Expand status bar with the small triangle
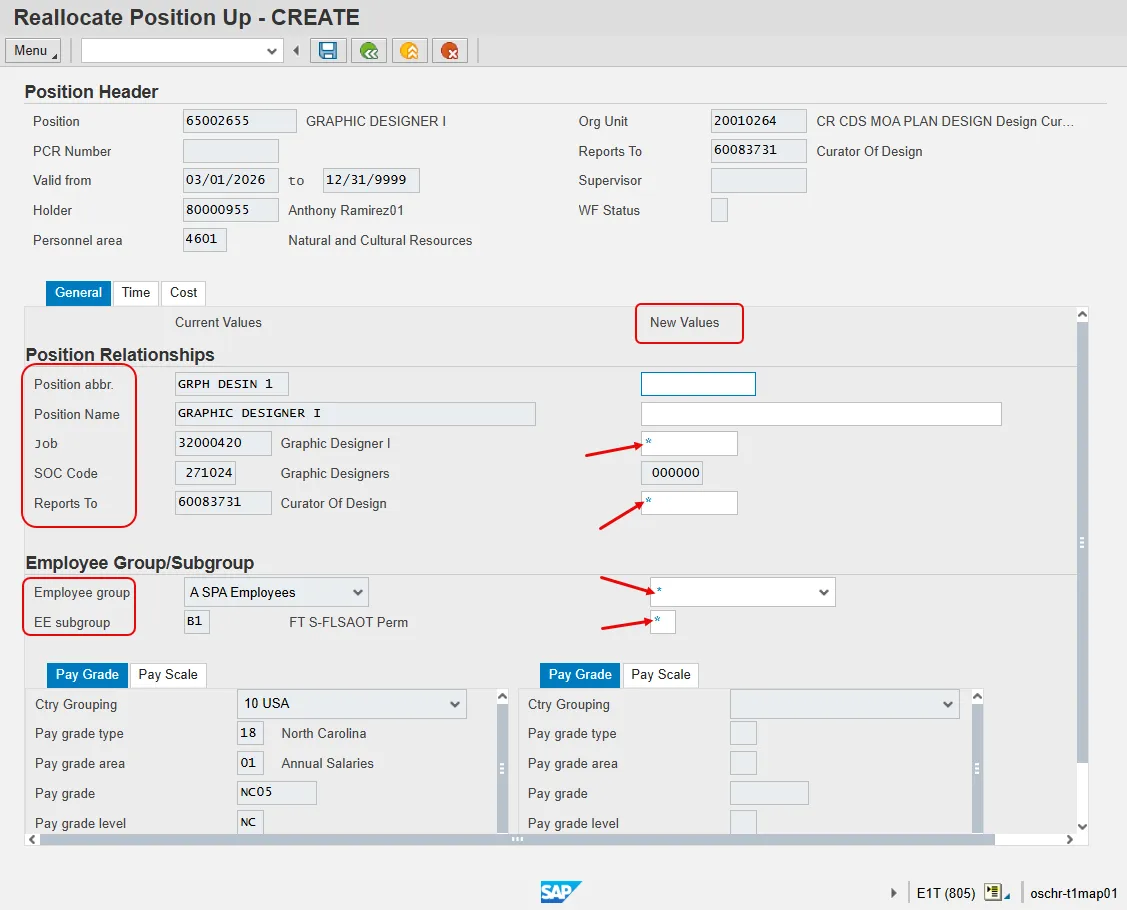This screenshot has height=910, width=1127. pos(894,893)
